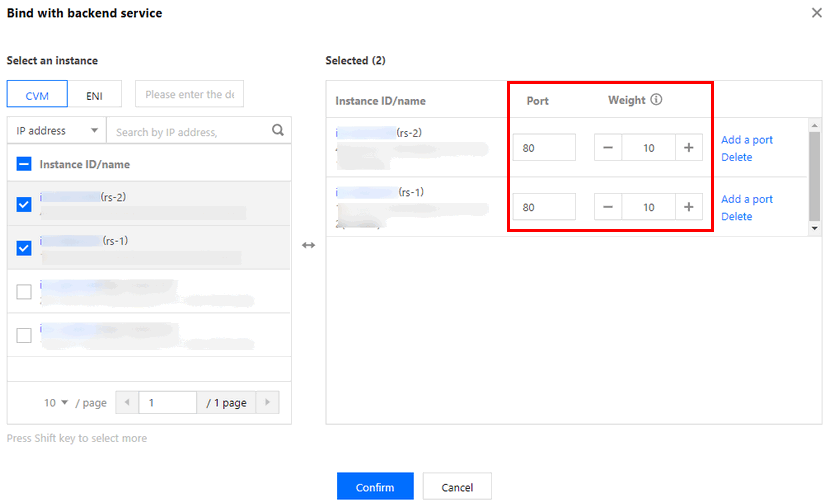Click the port field for rs-2
Viewport: 830px width, 503px height.
coord(544,148)
